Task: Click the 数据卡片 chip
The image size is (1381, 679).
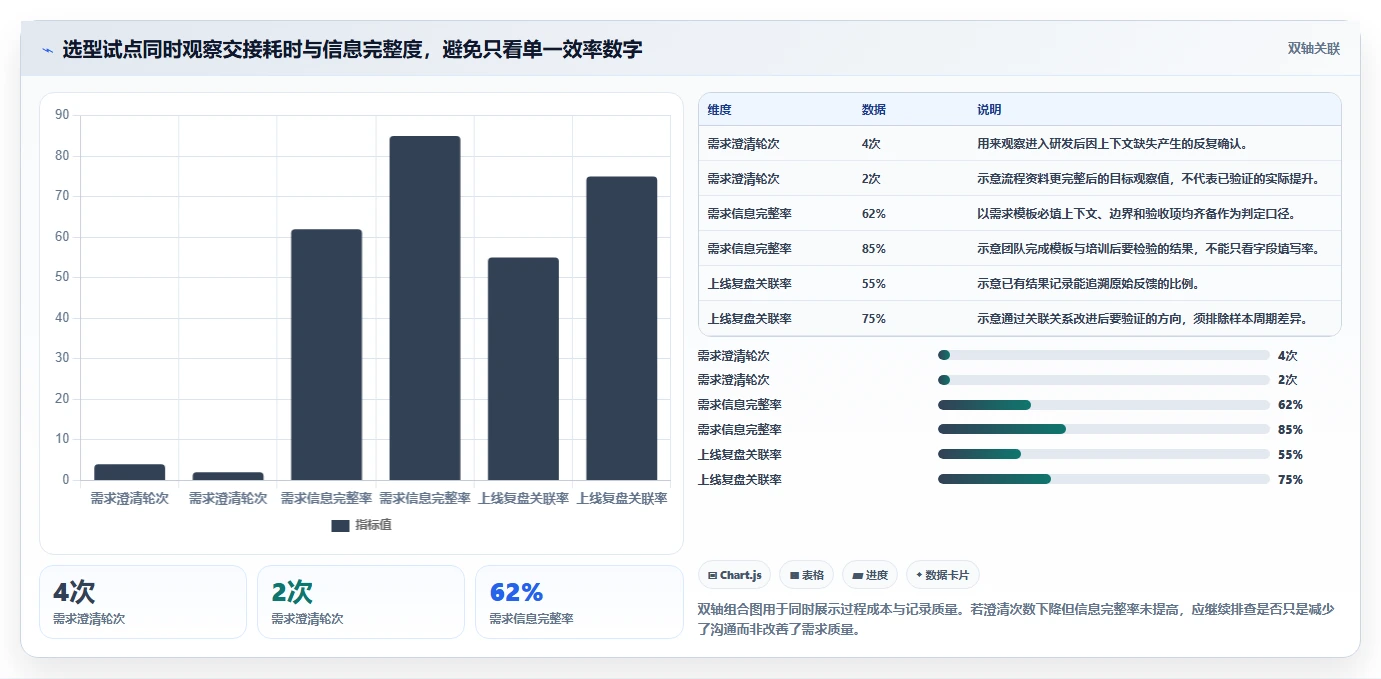Action: 943,575
